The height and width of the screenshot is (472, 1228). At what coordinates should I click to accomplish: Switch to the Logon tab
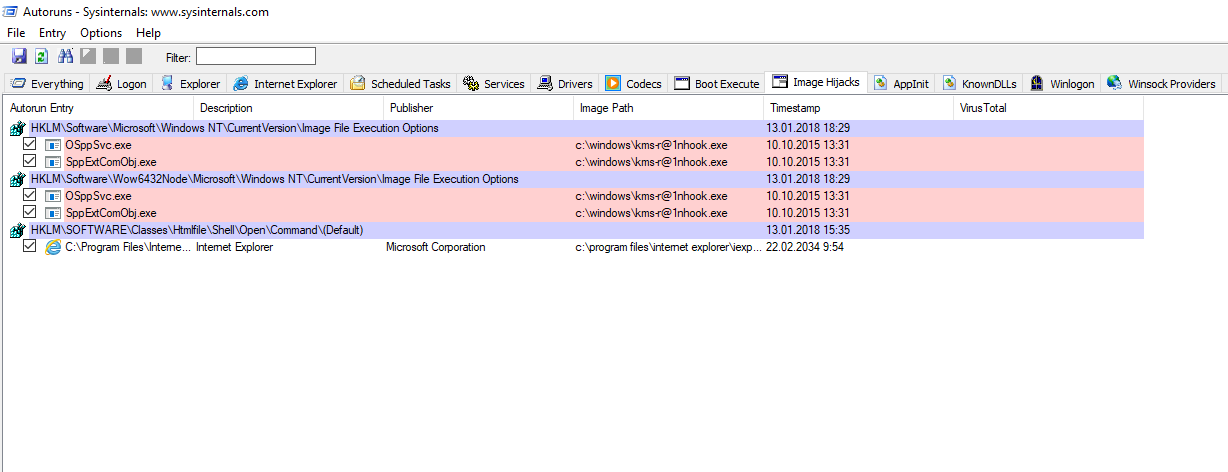(122, 84)
